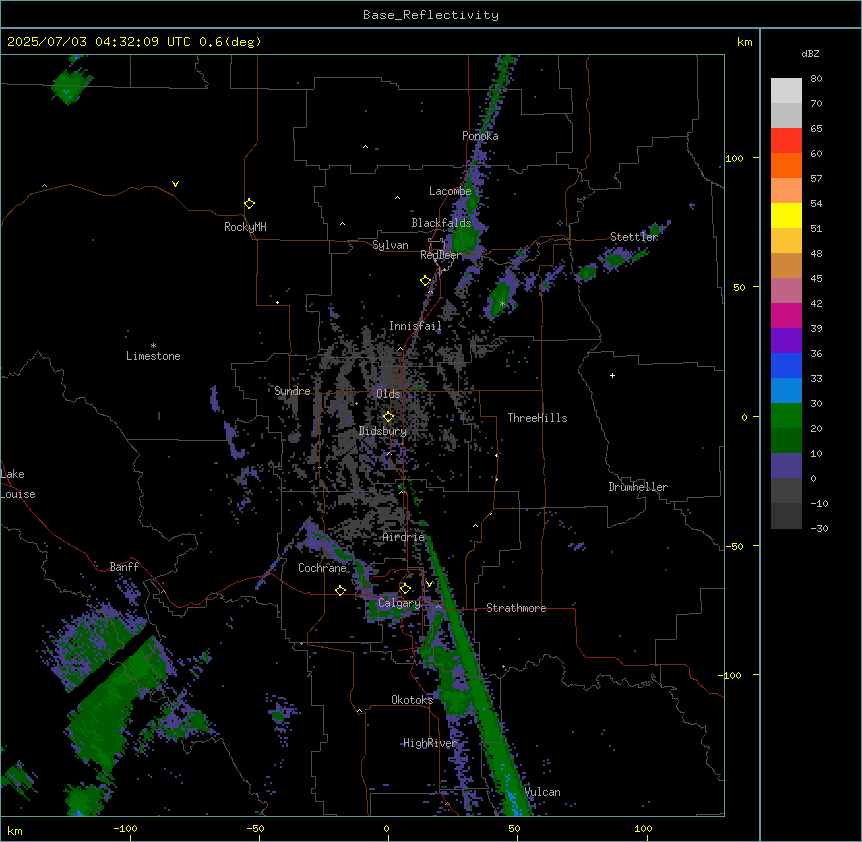Viewport: 862px width, 842px height.
Task: Click the yellow diamond marker above Calgary label
Action: [405, 589]
